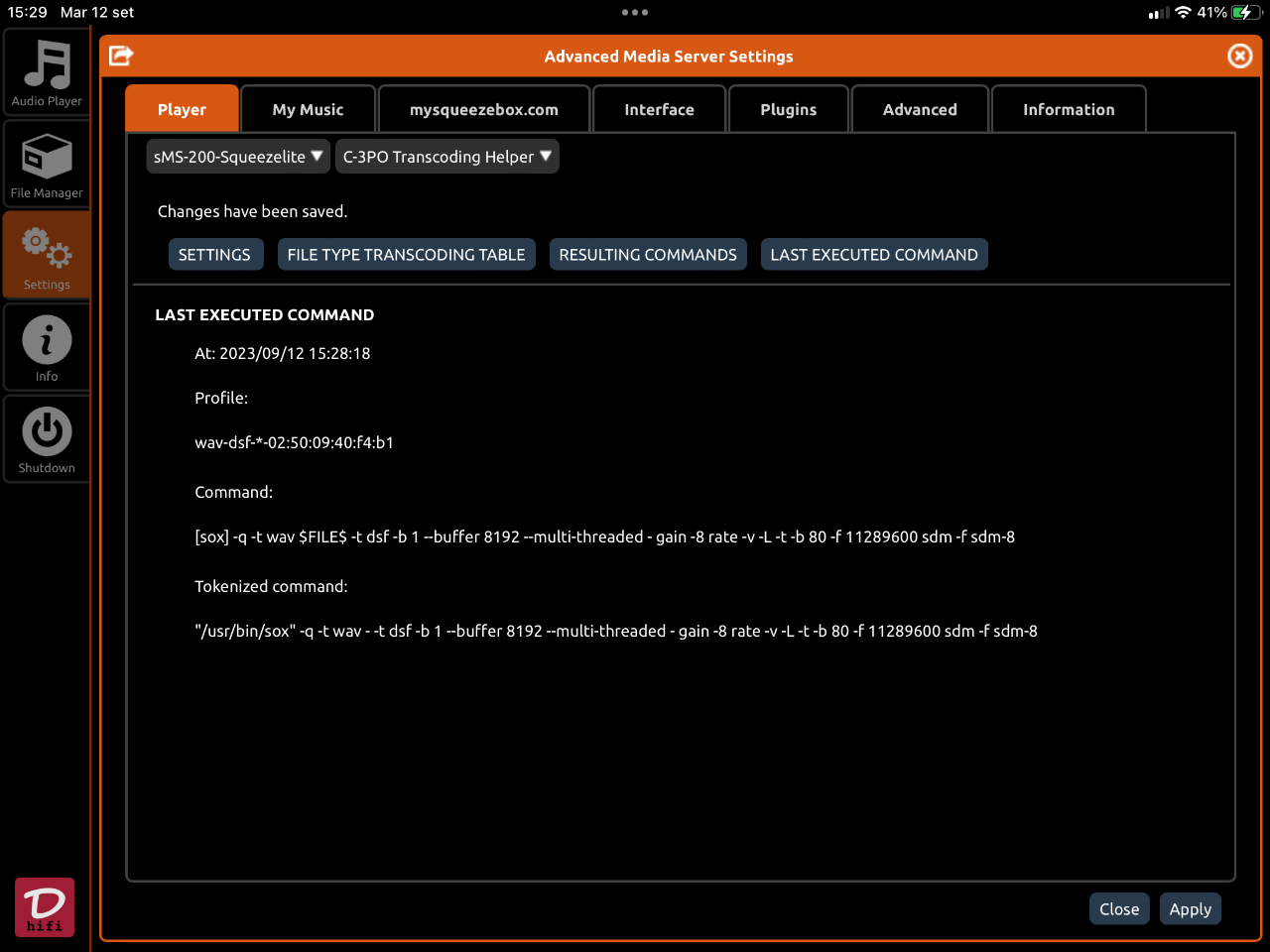Switch to the mysqueezebox.com tab
Screen dimensions: 1270x952
(484, 109)
